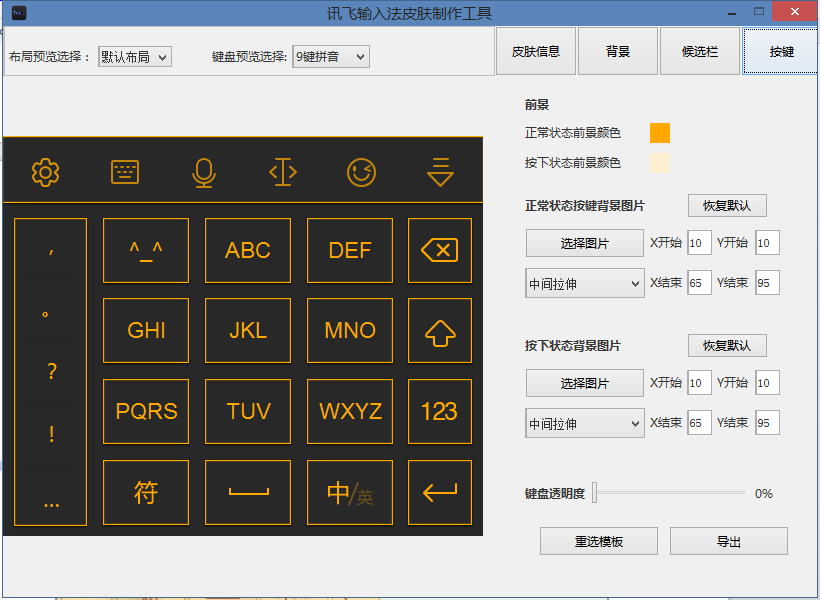
Task: Click the exclamation mark punctuation key
Action: pos(51,434)
